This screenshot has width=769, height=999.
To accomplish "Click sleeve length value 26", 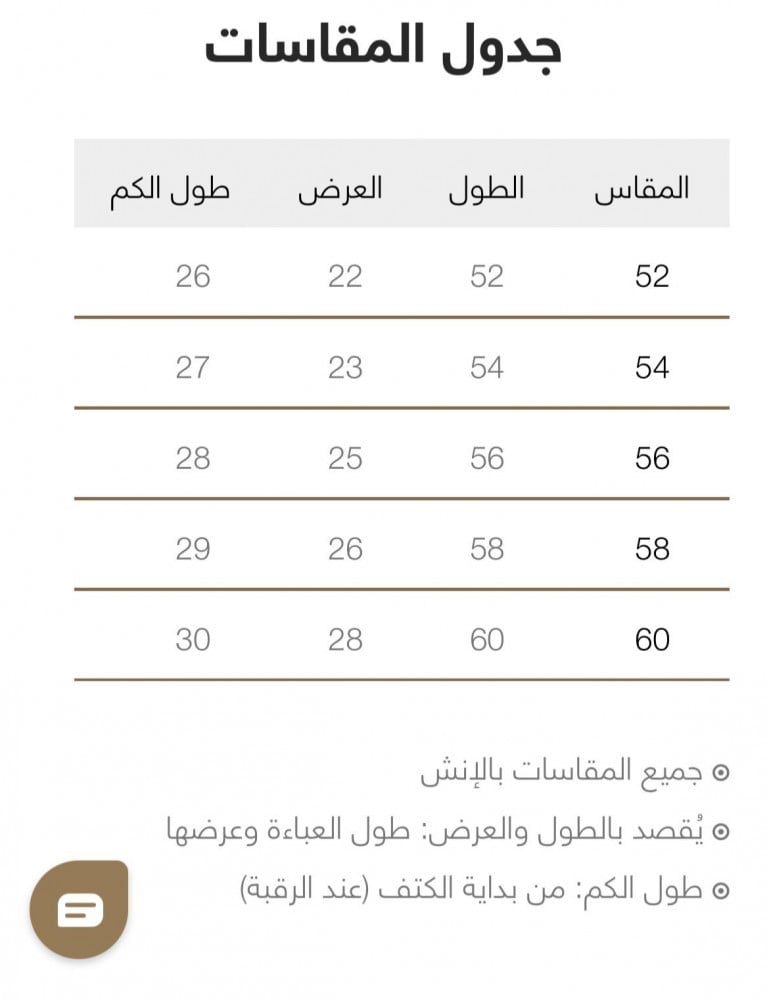I will (193, 276).
